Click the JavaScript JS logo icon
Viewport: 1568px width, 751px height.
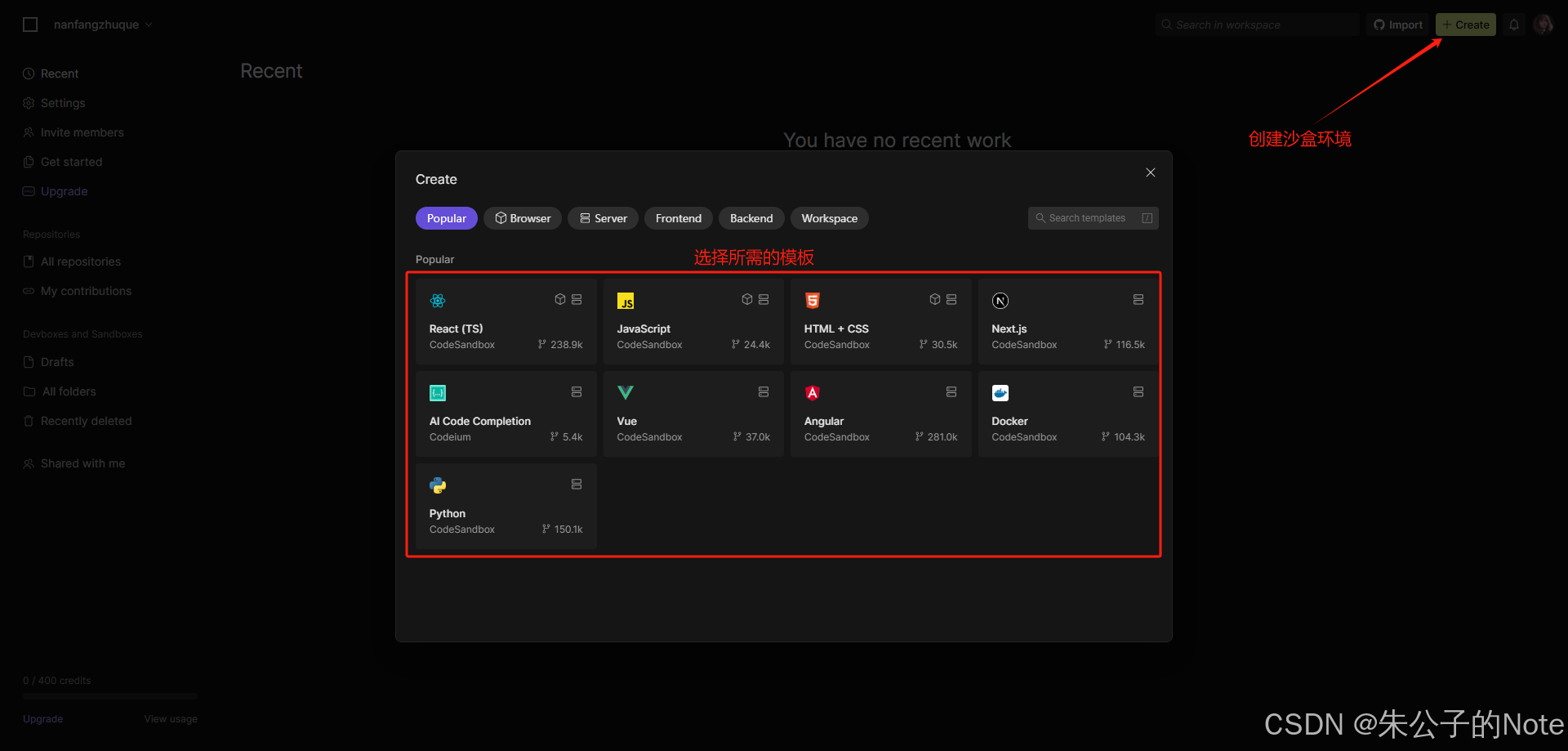(x=626, y=301)
